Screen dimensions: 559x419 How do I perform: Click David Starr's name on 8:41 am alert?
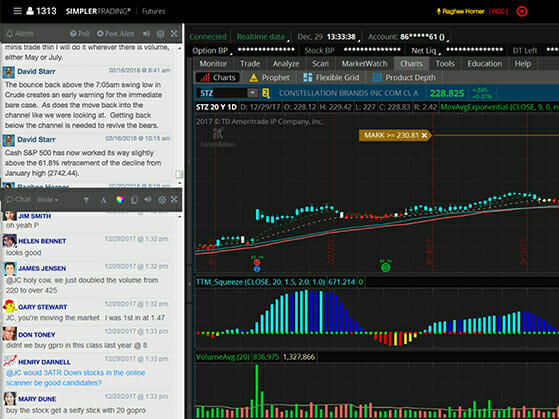(x=36, y=71)
